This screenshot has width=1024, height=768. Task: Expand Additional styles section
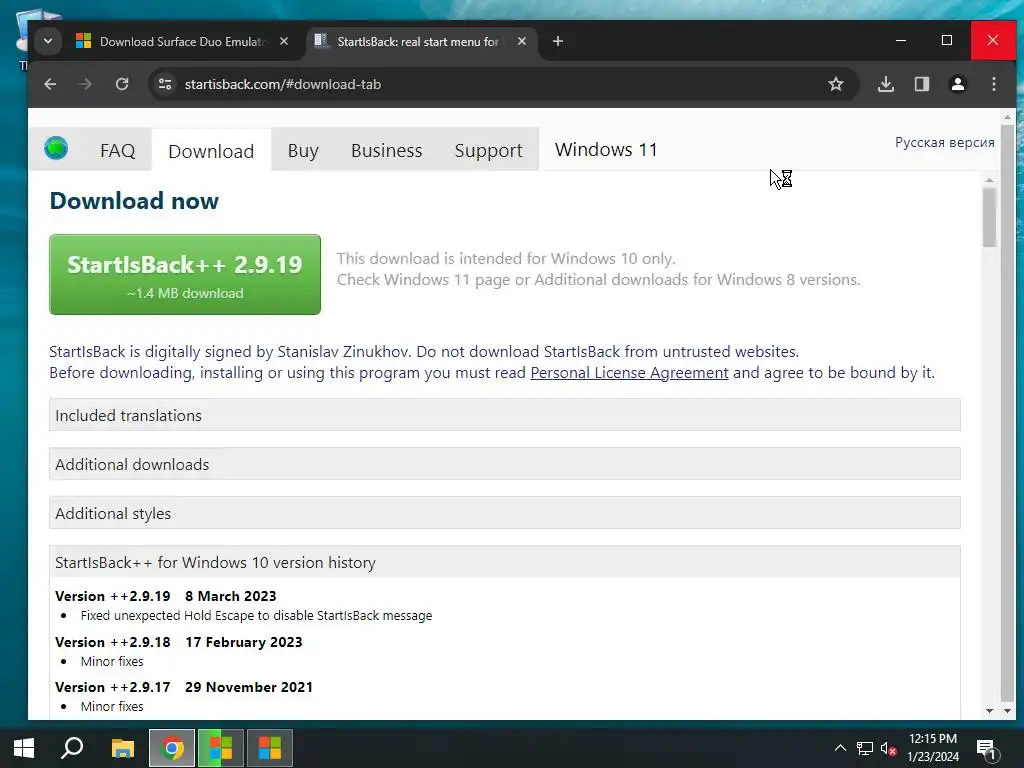[x=505, y=513]
